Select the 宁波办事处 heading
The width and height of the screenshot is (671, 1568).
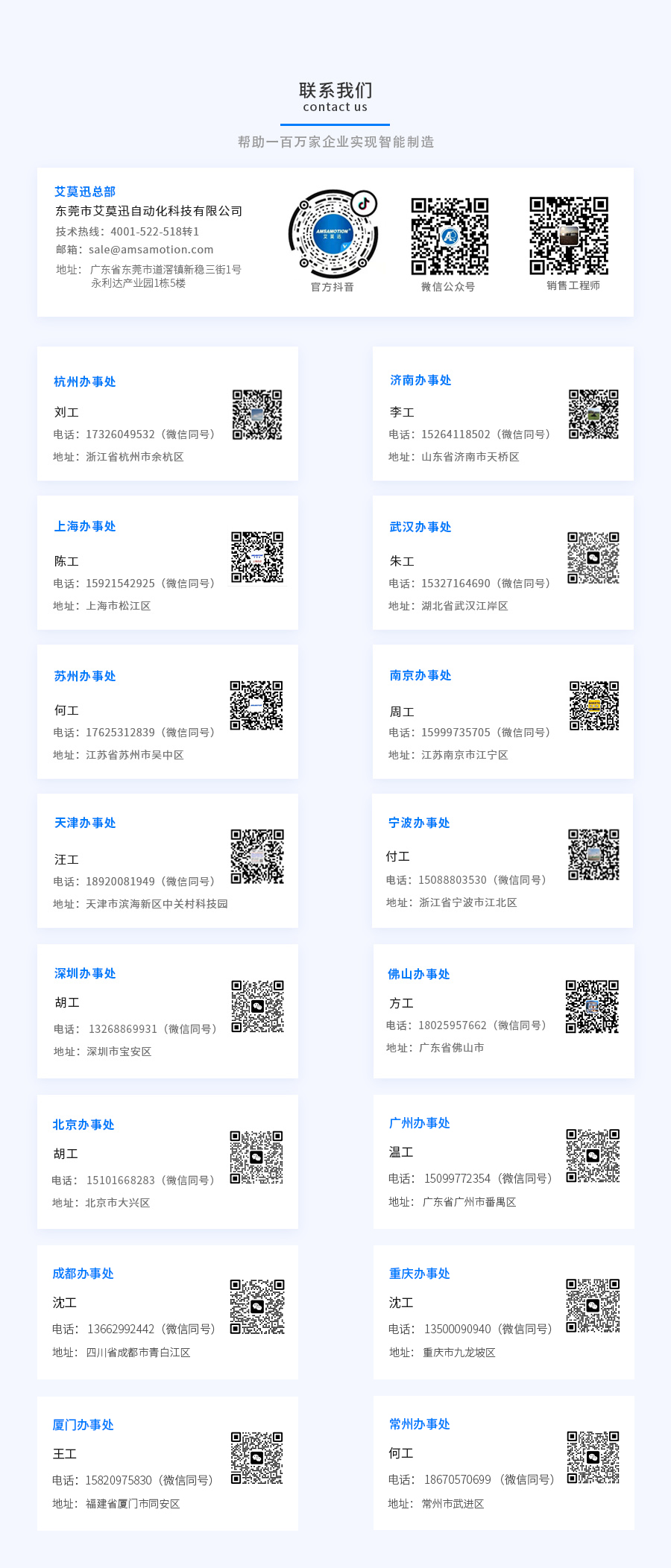coord(419,823)
